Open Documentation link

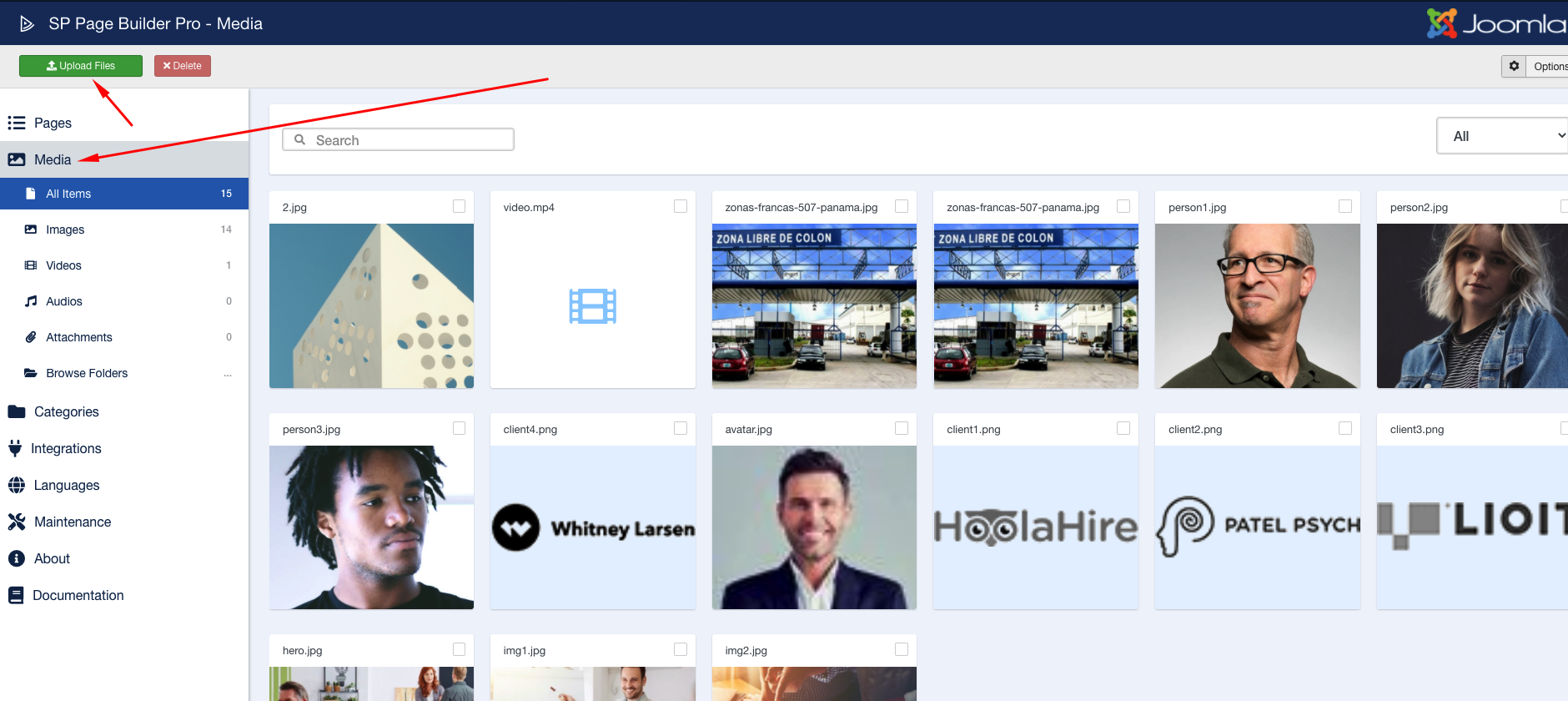tap(124, 595)
